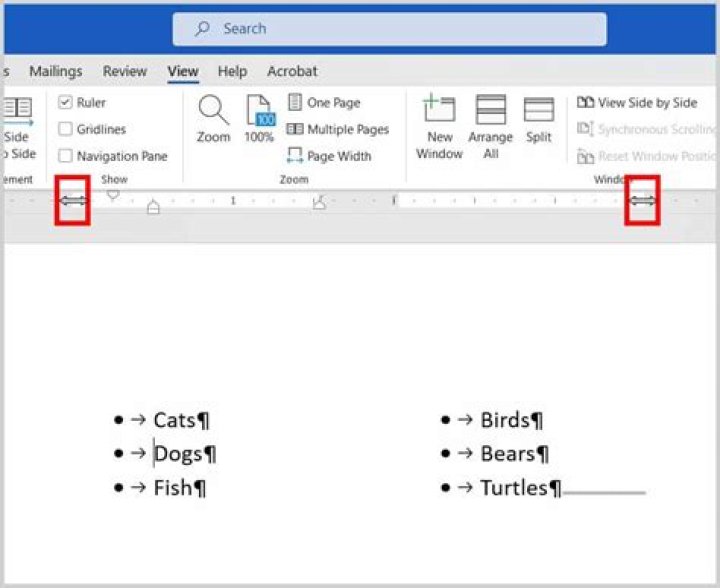Choose Multiple Pages zoom option
720x588 pixels.
tap(338, 129)
